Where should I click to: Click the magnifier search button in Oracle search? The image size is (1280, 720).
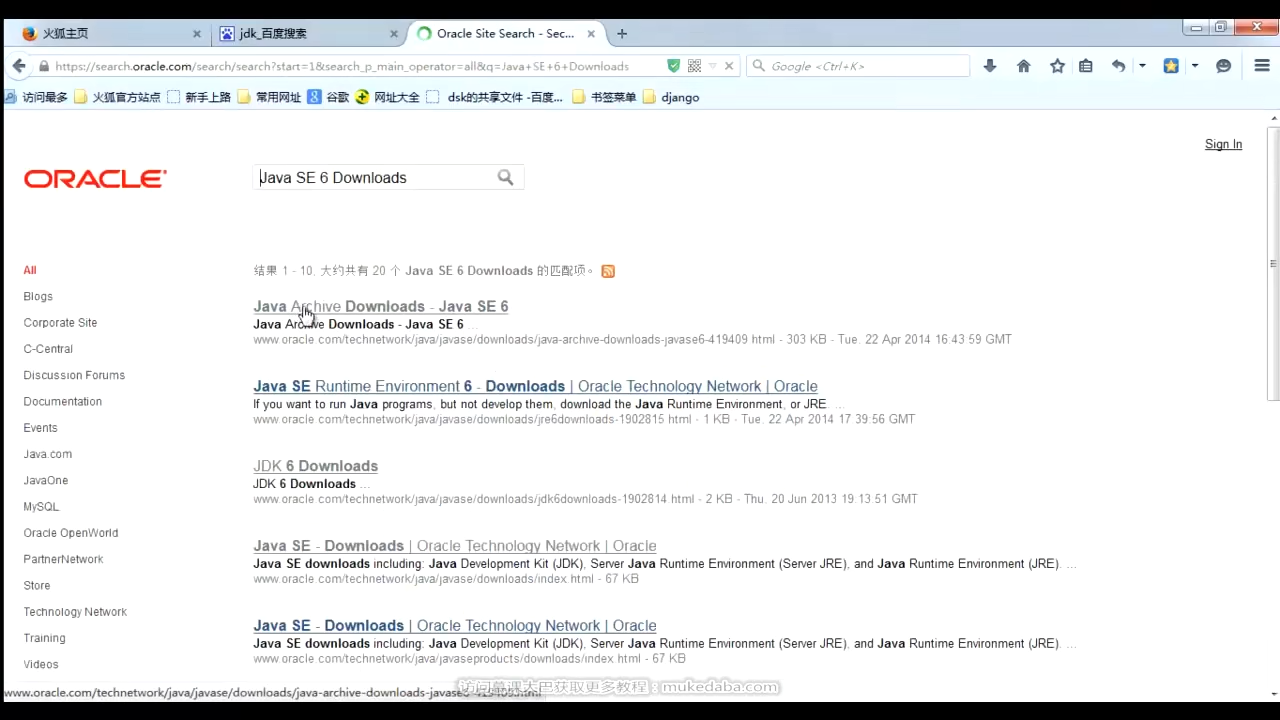click(x=506, y=178)
